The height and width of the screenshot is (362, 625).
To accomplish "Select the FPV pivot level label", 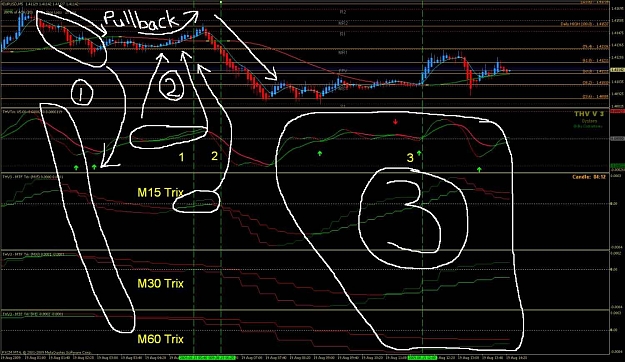I will (x=343, y=71).
